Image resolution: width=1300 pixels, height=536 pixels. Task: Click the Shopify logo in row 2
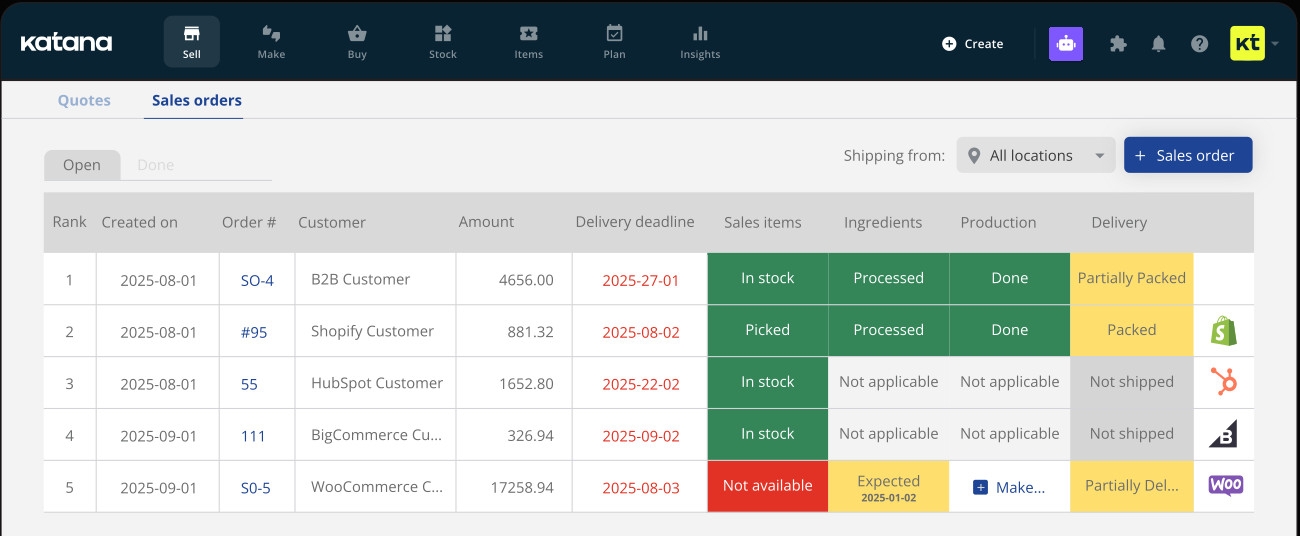[1224, 331]
